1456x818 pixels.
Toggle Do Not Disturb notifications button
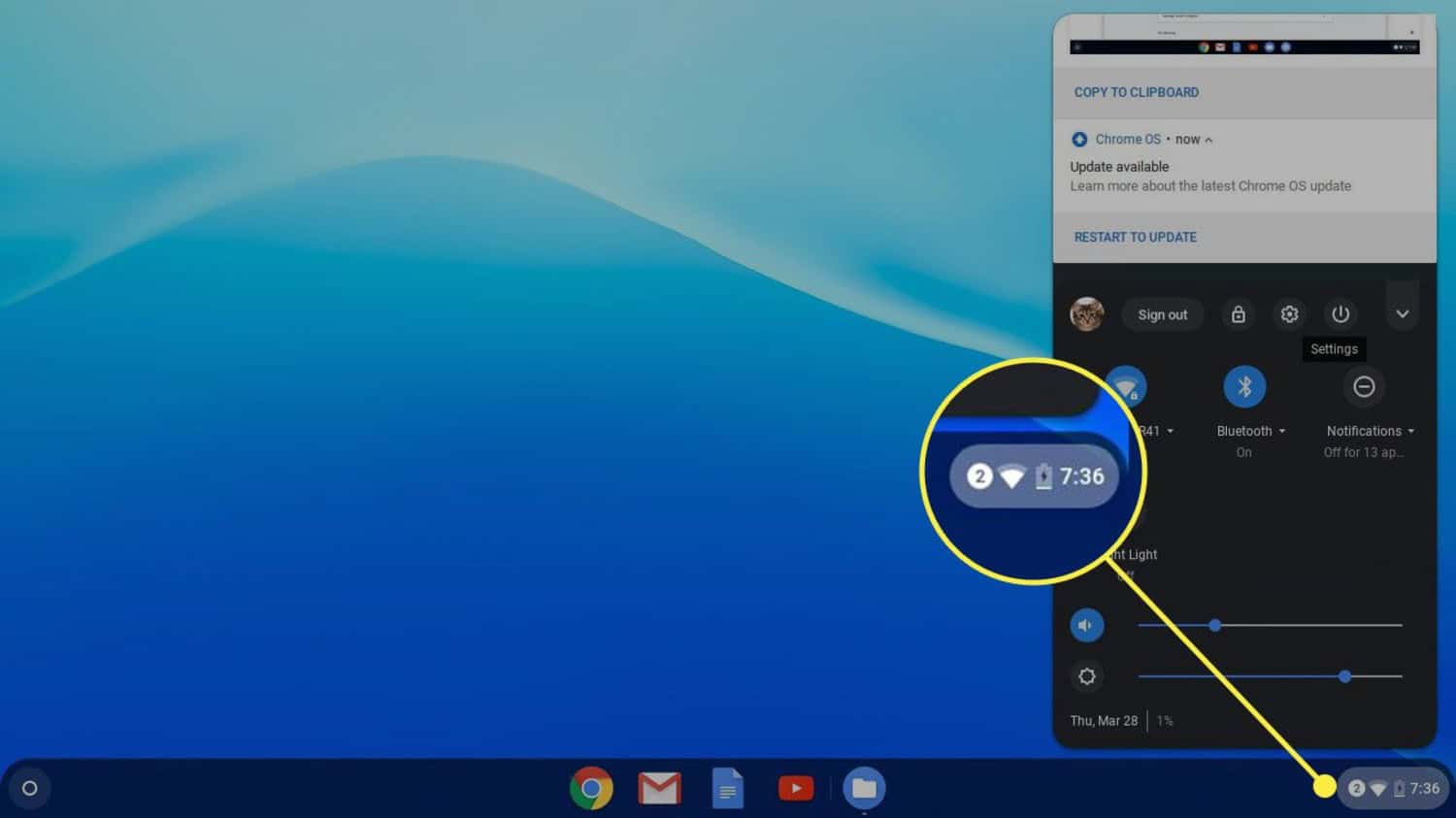1364,387
